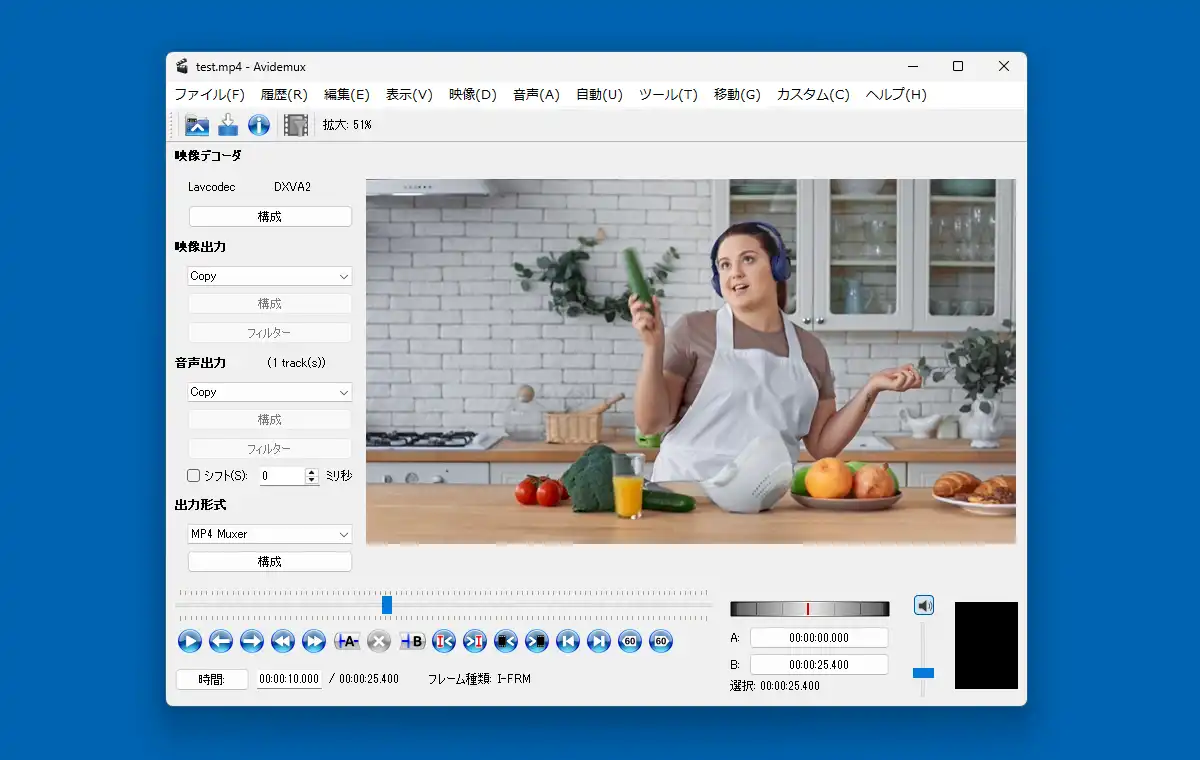Step to the previous frame

tap(221, 642)
